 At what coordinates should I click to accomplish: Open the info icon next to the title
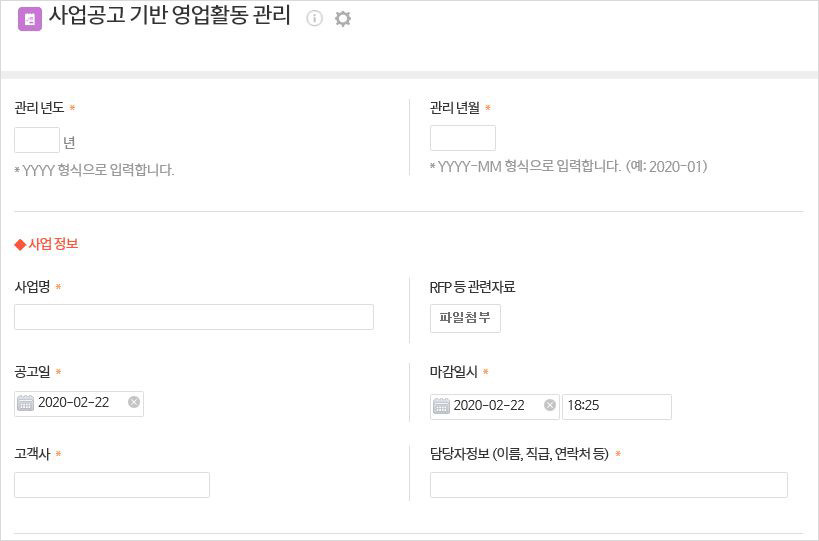[x=314, y=18]
